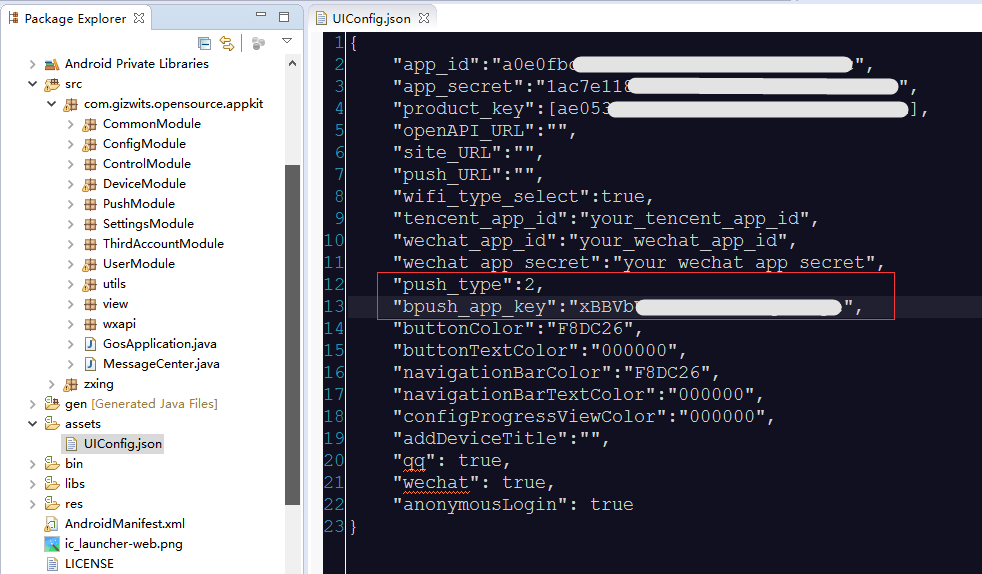The height and width of the screenshot is (574, 982).
Task: Select the Package Explorer tab
Action: pyautogui.click(x=75, y=18)
